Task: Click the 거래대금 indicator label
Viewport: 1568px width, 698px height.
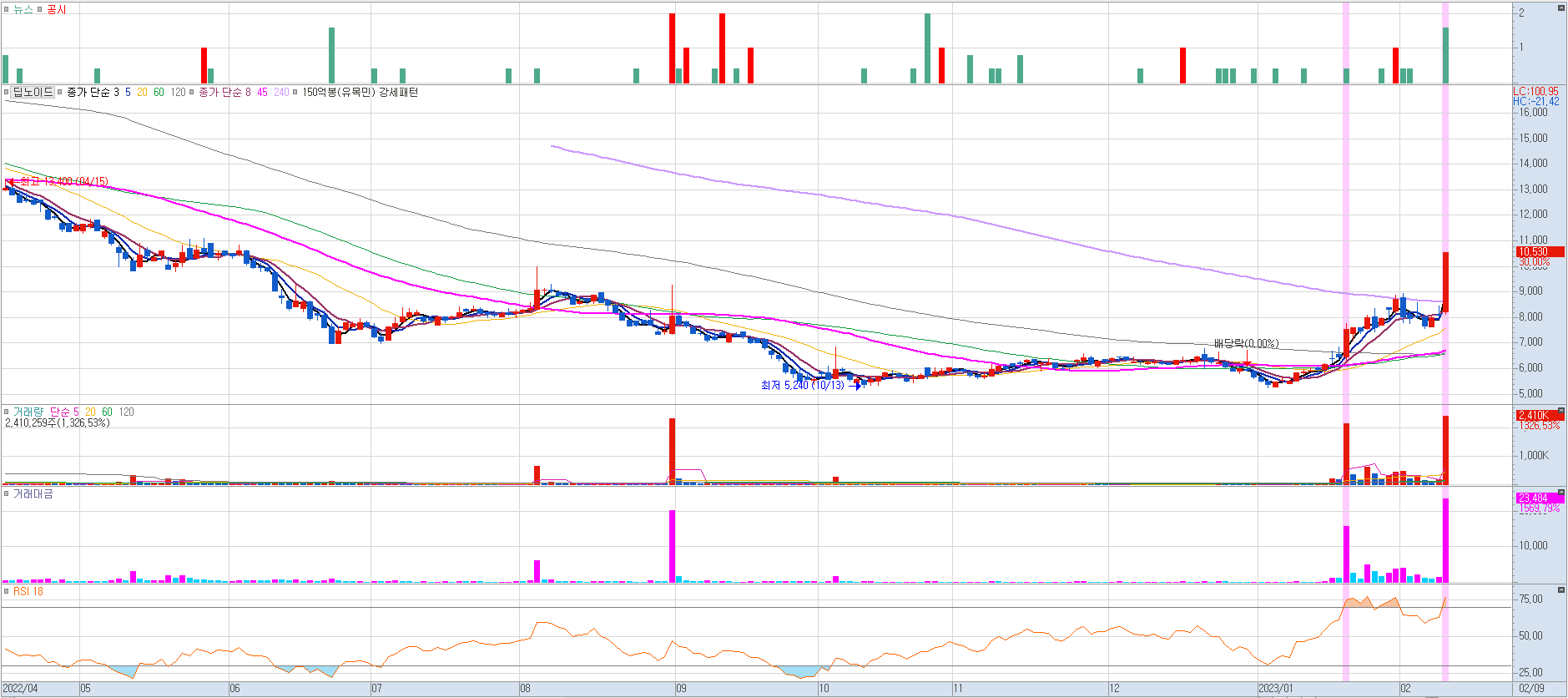Action: click(x=33, y=493)
